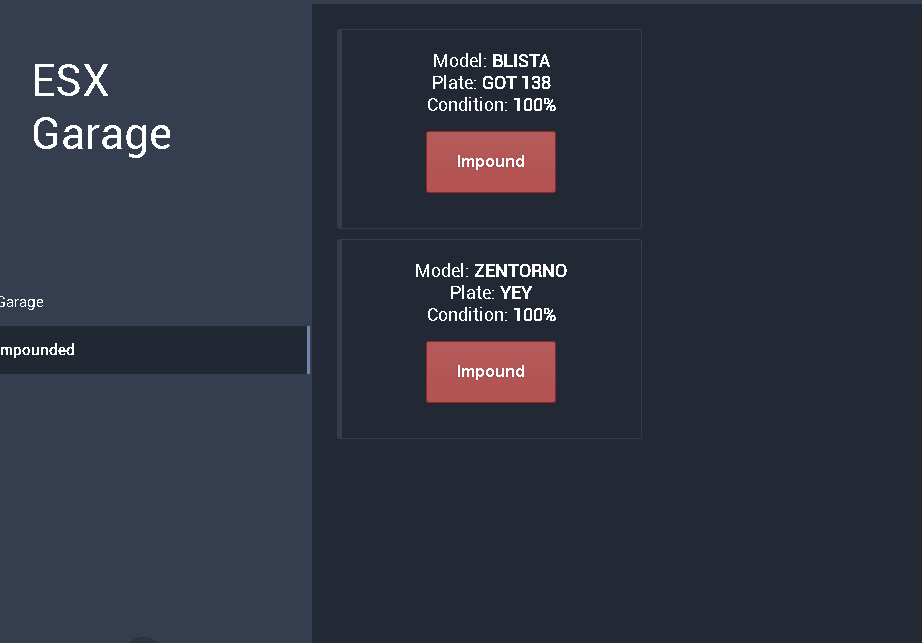The height and width of the screenshot is (643, 922).
Task: Impound the ZENTORNO vehicle
Action: [490, 372]
